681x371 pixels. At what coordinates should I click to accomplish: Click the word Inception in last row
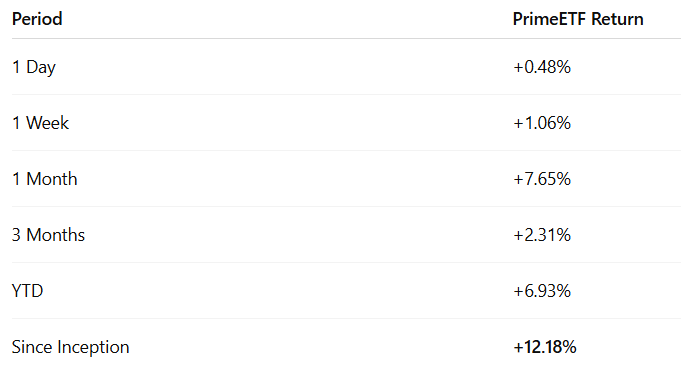tap(93, 347)
